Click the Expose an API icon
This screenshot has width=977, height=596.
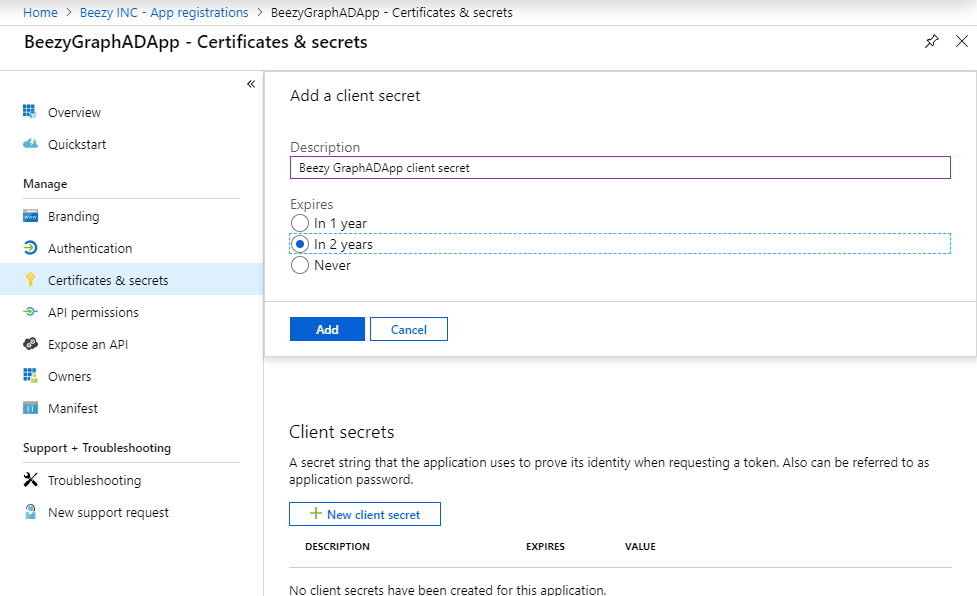[30, 344]
